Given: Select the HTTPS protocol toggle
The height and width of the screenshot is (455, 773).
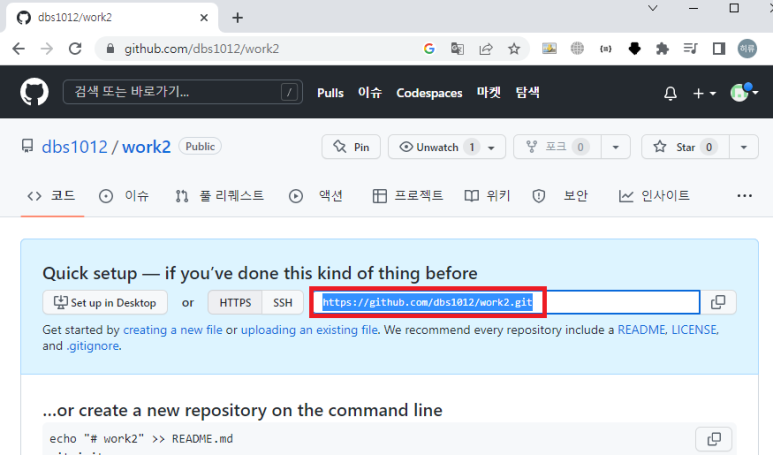Looking at the screenshot, I should coord(235,302).
